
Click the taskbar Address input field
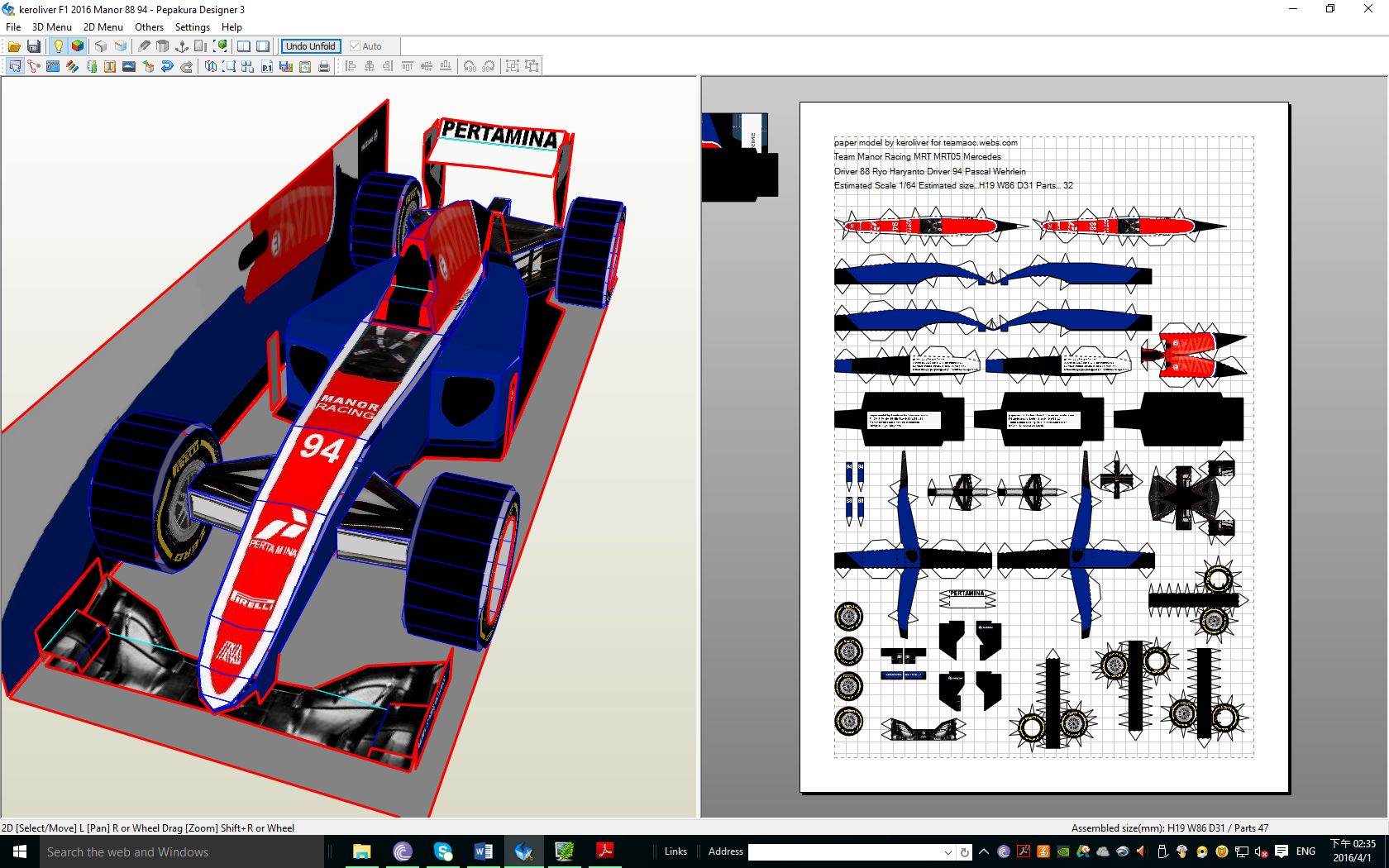(845, 851)
